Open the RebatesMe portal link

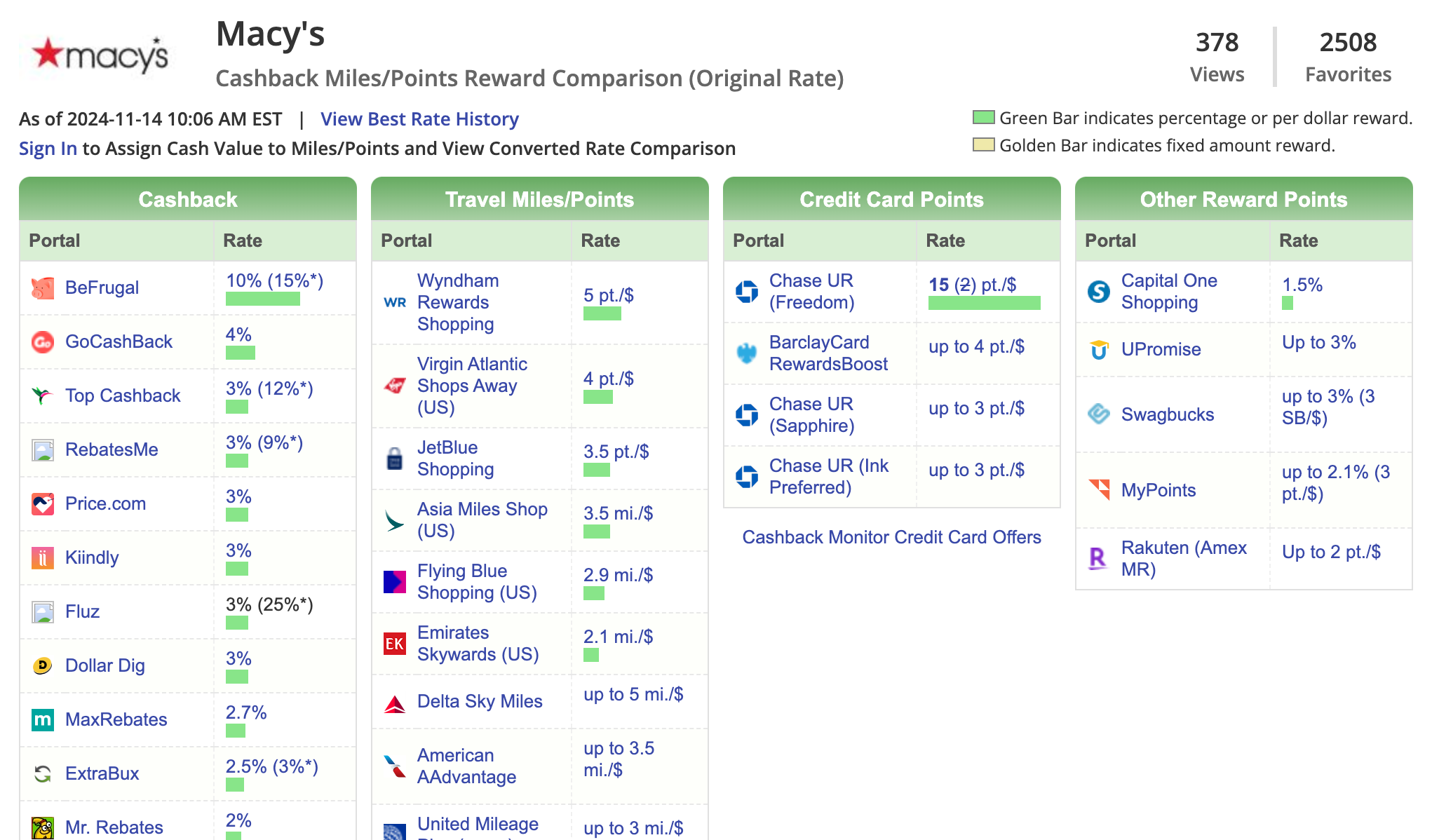pos(112,450)
